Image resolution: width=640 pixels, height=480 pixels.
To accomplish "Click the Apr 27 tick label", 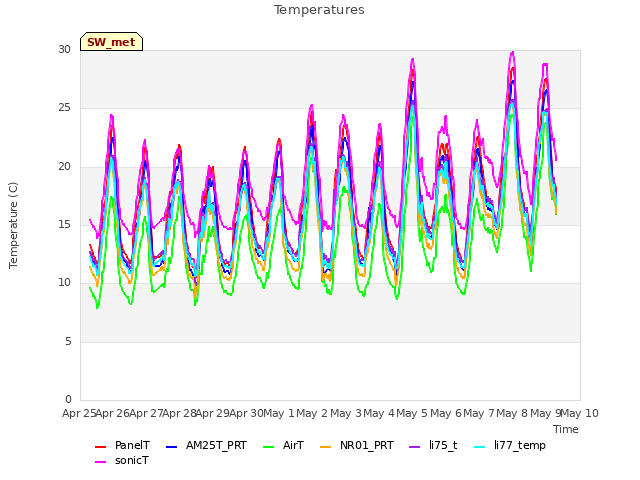I will pyautogui.click(x=146, y=413).
